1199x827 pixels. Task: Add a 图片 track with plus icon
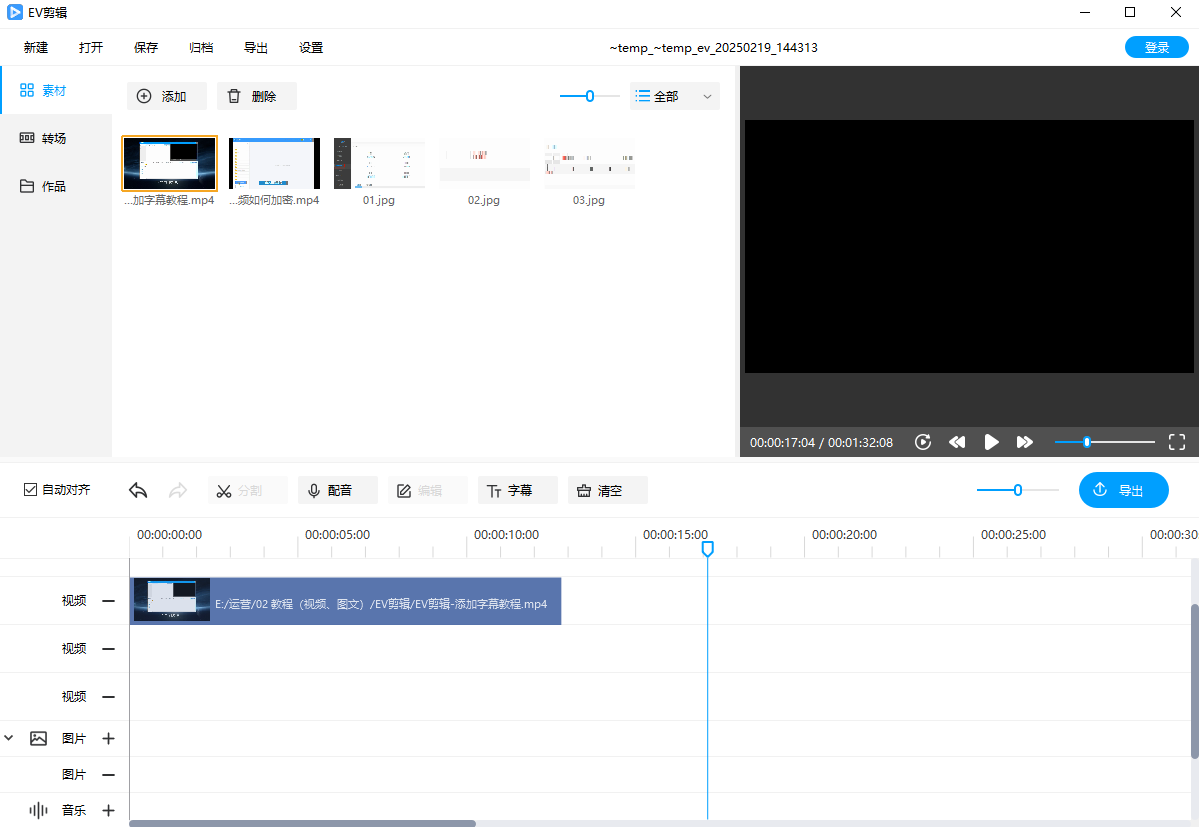click(109, 738)
